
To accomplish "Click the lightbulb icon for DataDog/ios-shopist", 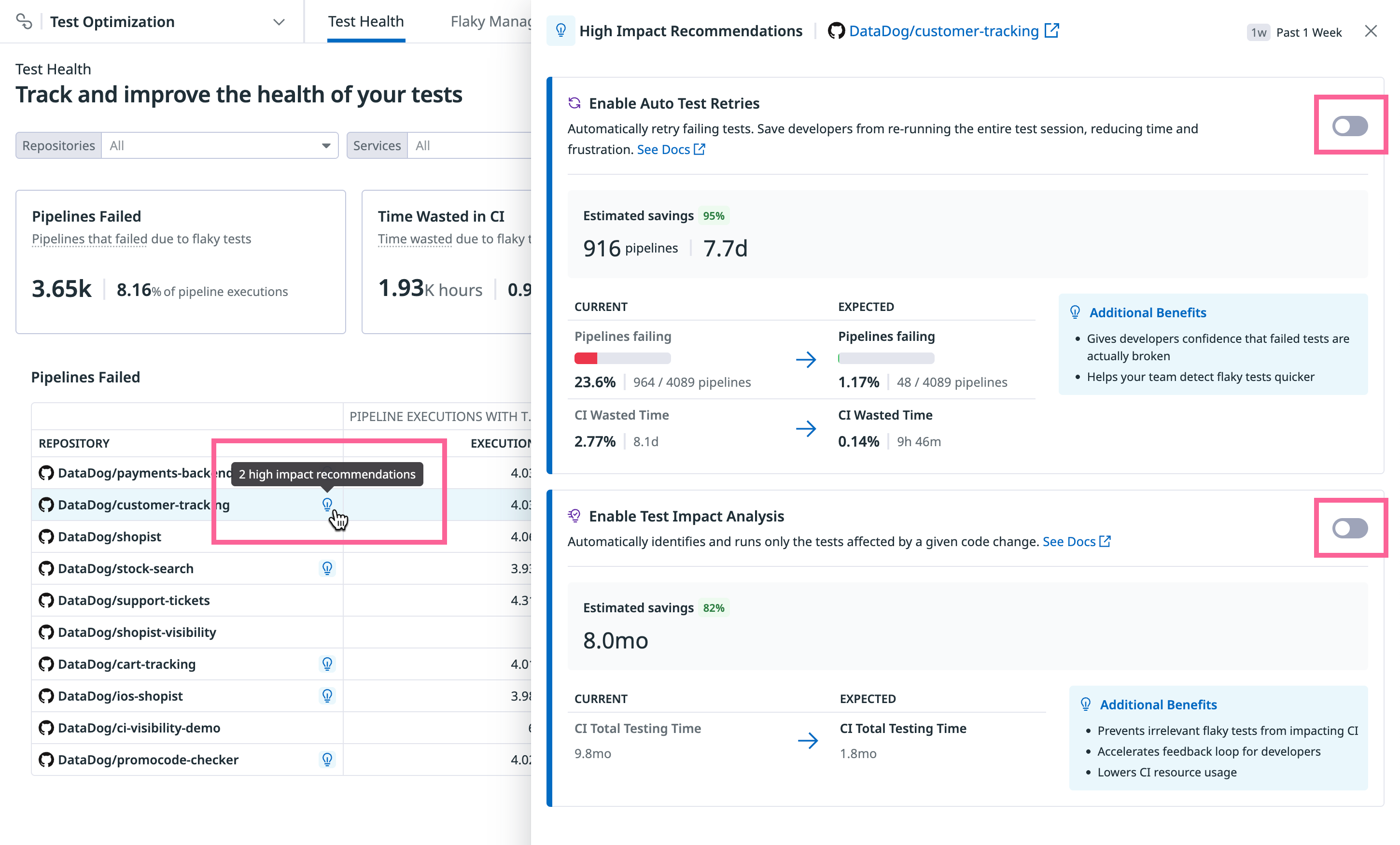I will click(x=327, y=695).
